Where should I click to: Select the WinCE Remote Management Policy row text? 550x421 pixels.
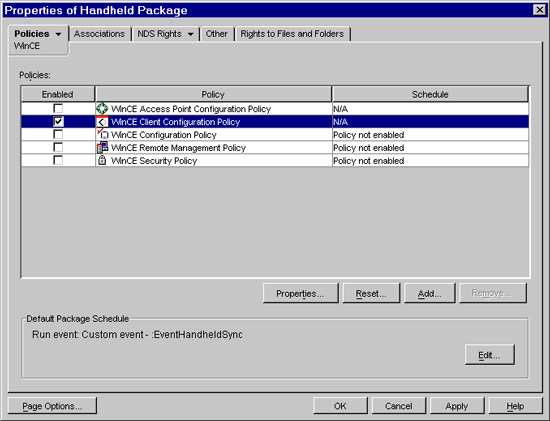178,148
